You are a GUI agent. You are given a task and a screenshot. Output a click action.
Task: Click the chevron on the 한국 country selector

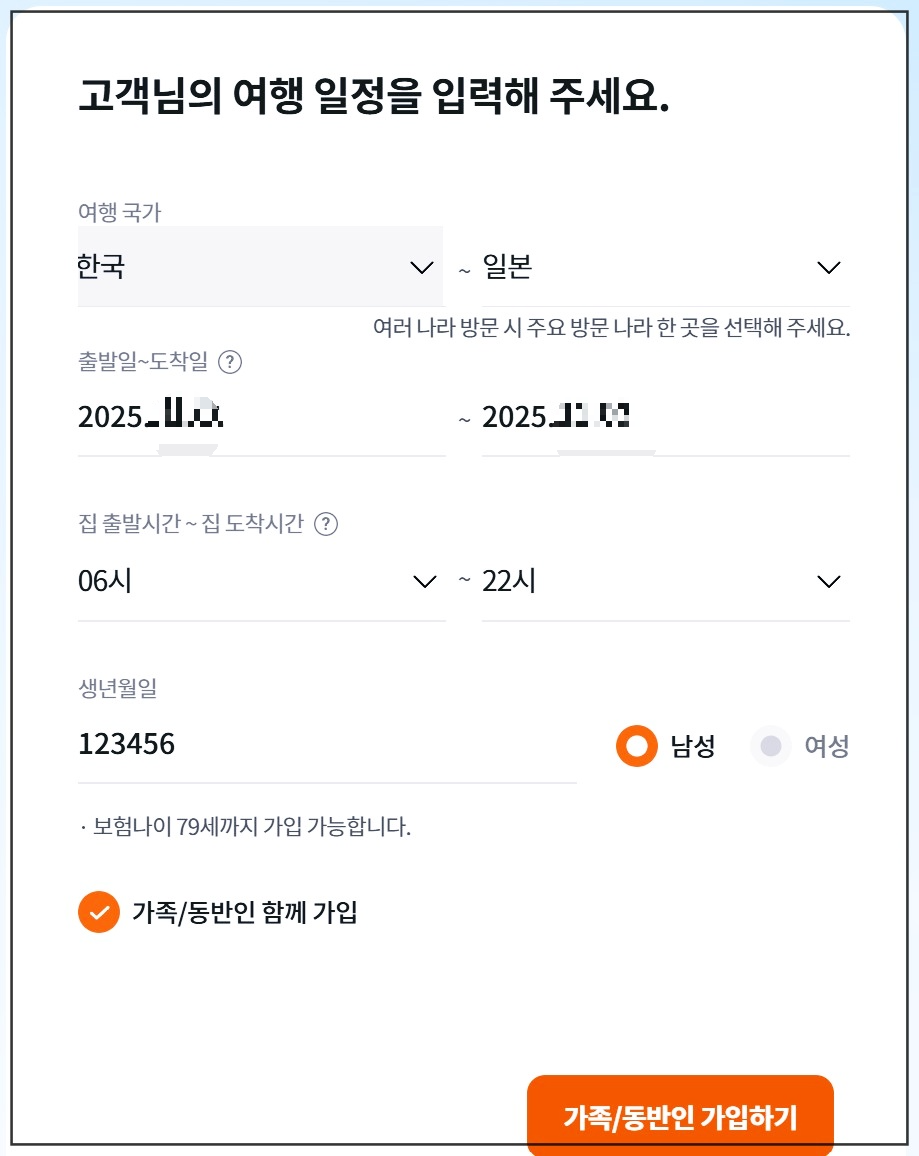point(421,267)
